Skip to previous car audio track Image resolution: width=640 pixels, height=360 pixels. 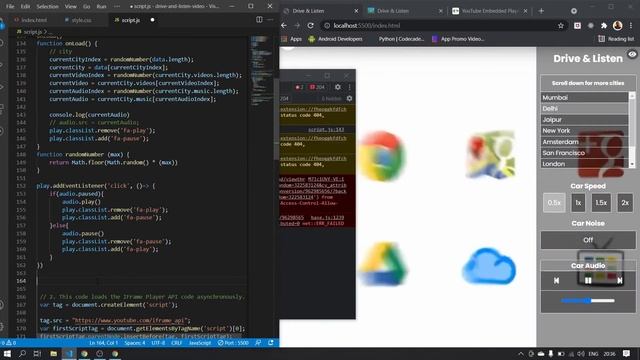pos(556,280)
